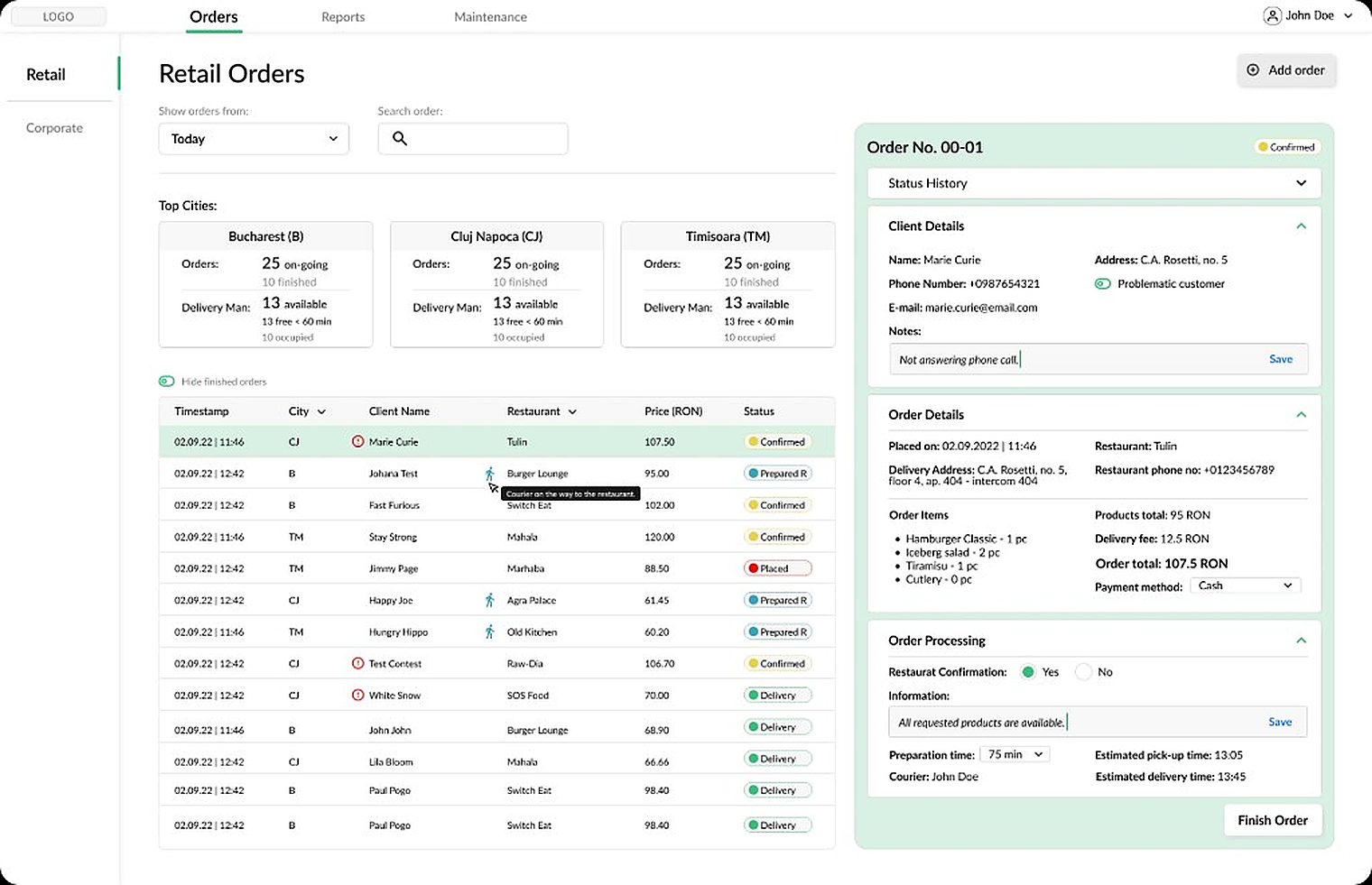This screenshot has width=1372, height=885.
Task: Click the Client Name column header
Action: click(x=399, y=411)
